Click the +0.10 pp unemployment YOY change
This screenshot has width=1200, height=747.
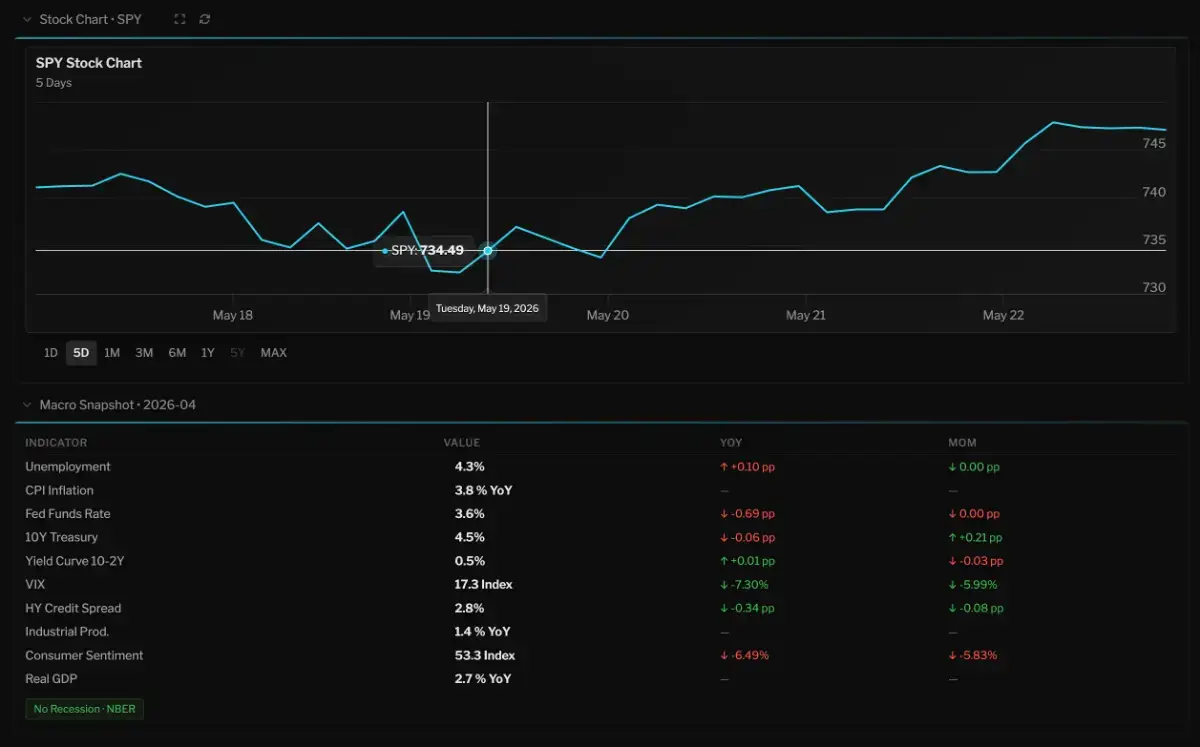747,467
